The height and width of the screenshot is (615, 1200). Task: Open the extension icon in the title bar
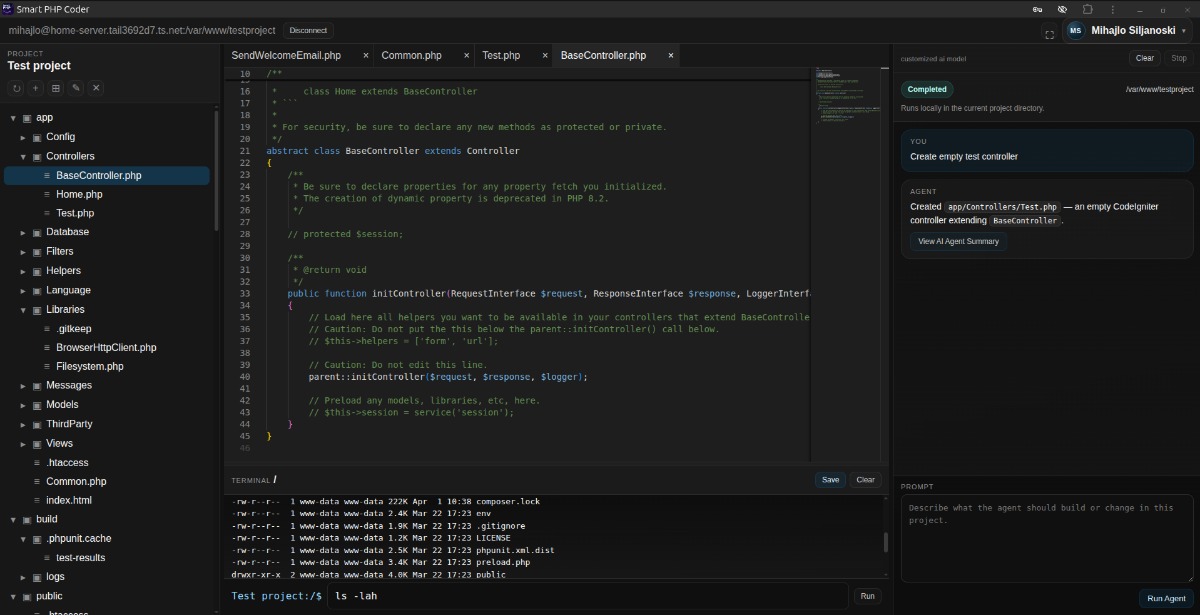(x=1088, y=9)
